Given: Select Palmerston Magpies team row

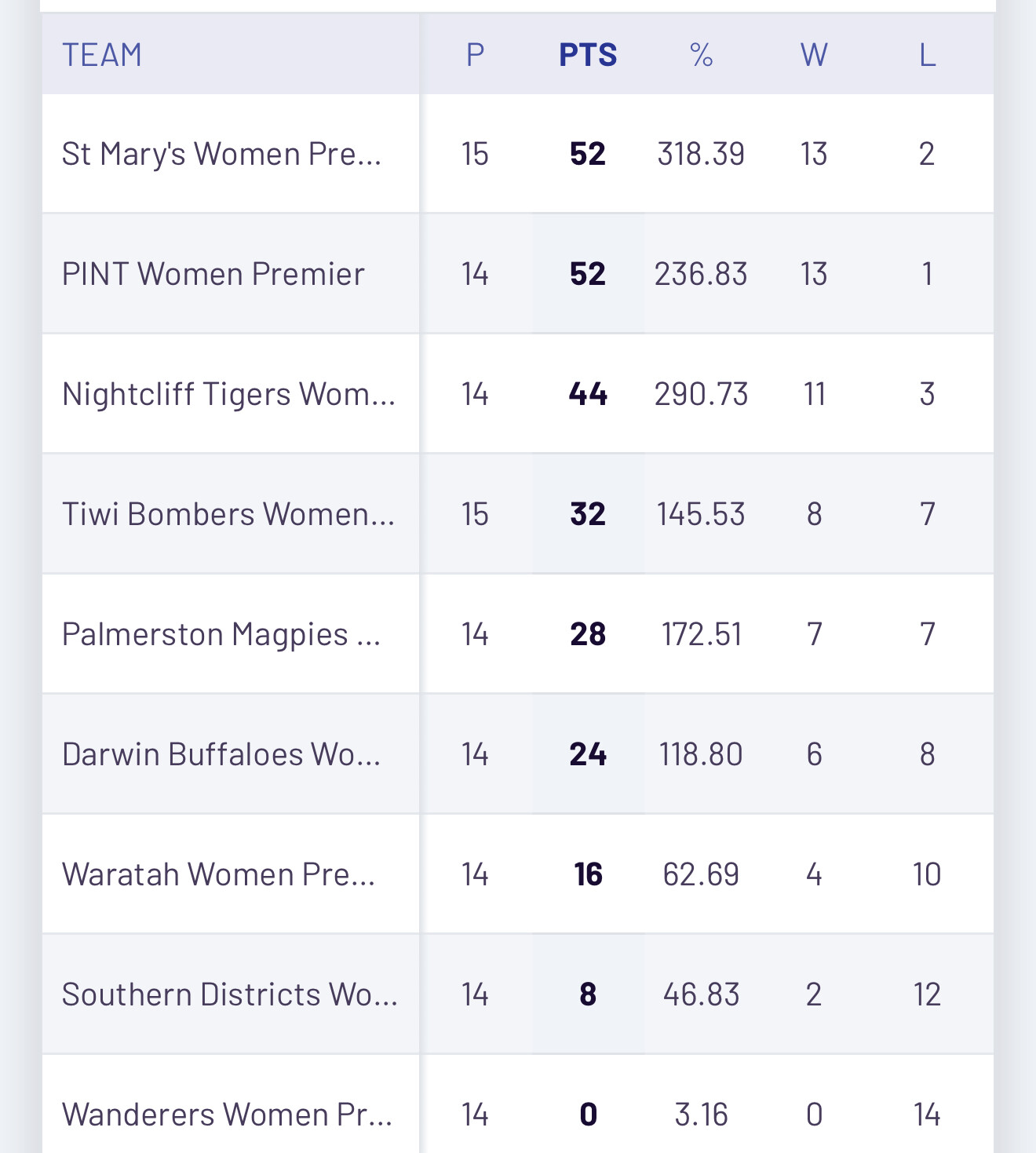Looking at the screenshot, I should 518,634.
